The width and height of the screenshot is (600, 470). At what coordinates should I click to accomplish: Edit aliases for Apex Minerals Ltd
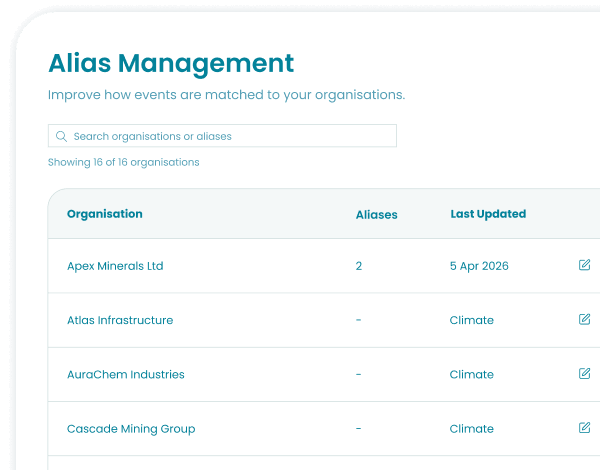point(584,265)
